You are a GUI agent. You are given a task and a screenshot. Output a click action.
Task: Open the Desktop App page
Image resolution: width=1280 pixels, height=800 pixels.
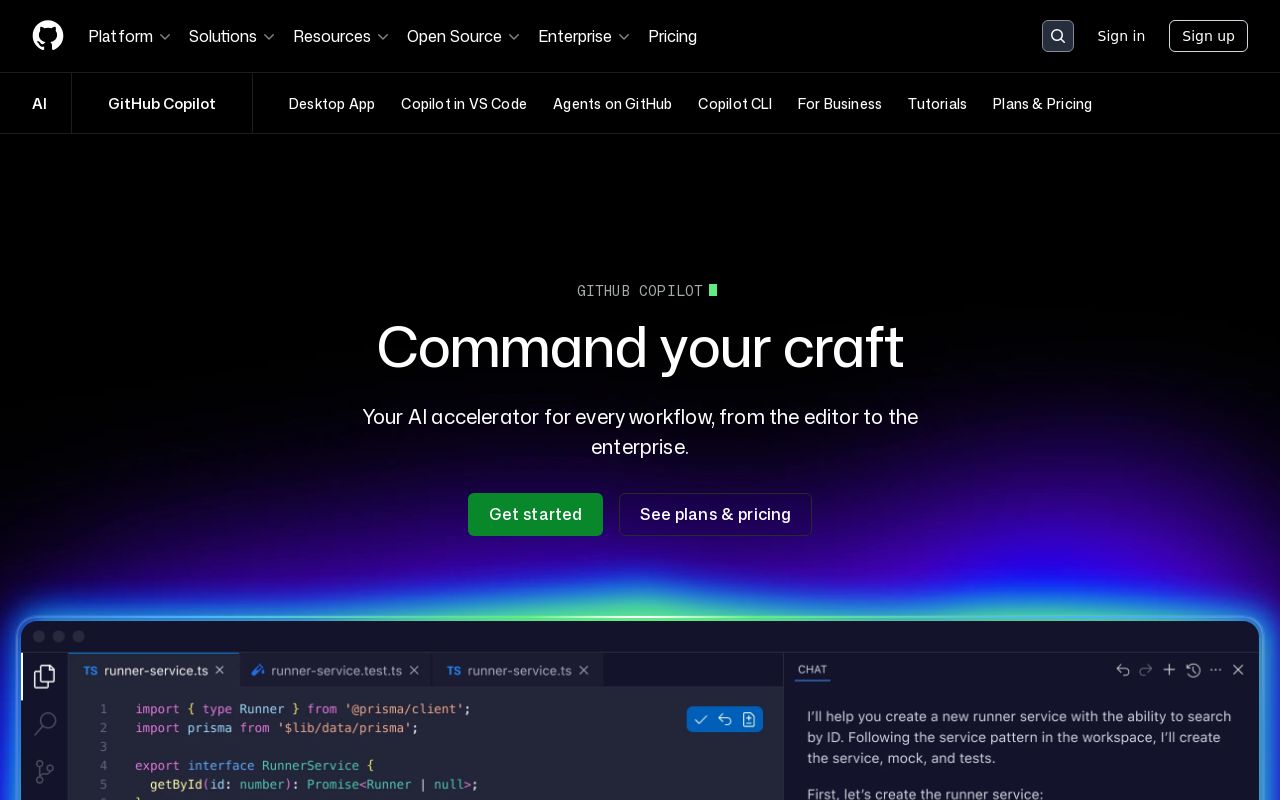click(332, 104)
